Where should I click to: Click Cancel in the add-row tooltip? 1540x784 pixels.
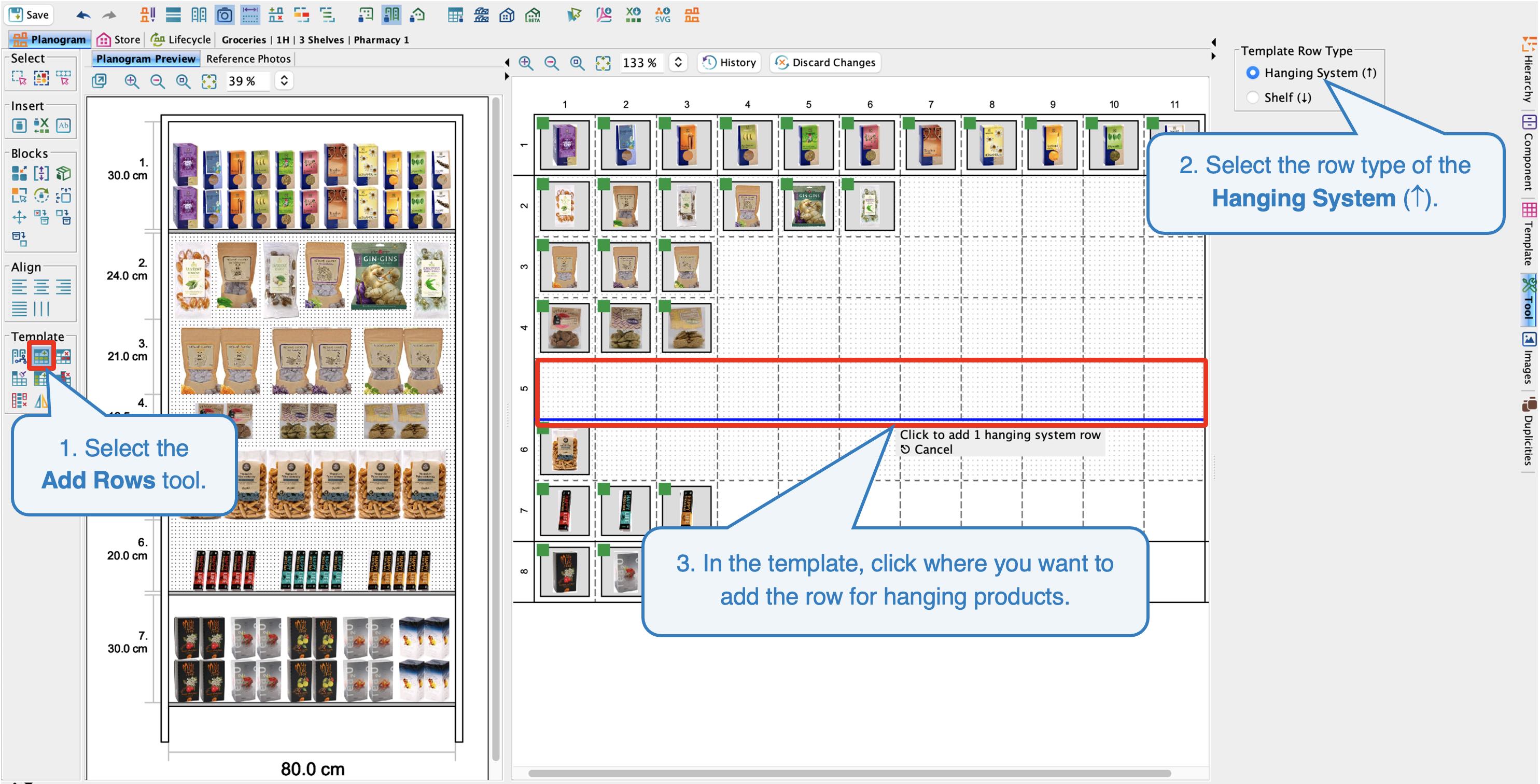click(x=926, y=450)
